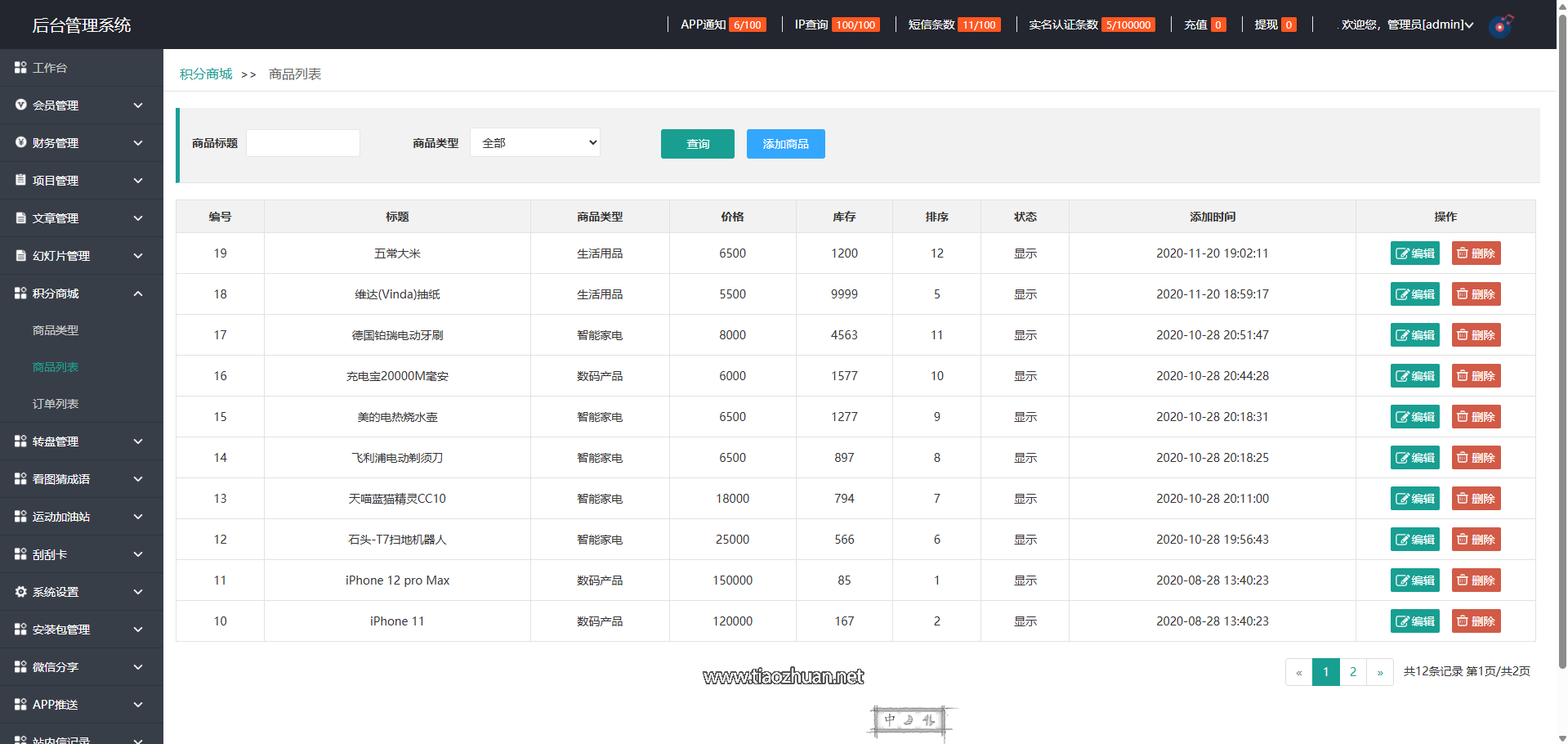Image resolution: width=1568 pixels, height=744 pixels.
Task: Expand the 项目管理 menu chevron
Action: [138, 181]
